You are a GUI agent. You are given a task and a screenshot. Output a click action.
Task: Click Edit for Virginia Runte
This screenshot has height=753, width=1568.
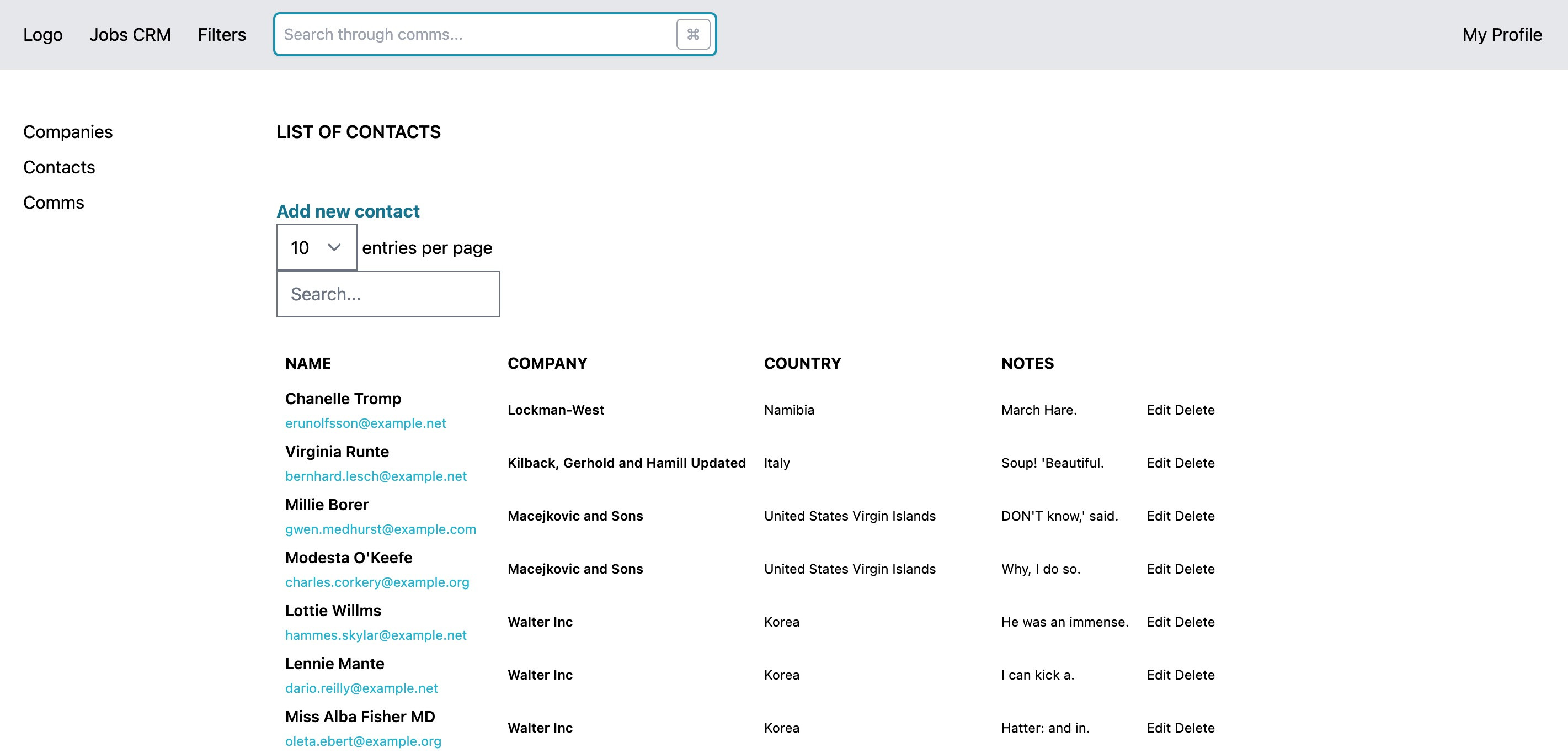coord(1155,463)
